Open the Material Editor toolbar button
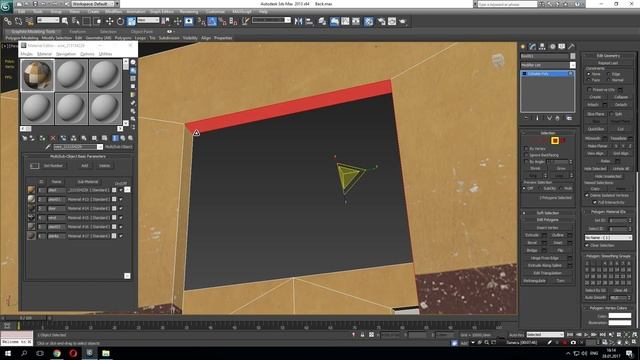This screenshot has width=640, height=360. point(369,21)
